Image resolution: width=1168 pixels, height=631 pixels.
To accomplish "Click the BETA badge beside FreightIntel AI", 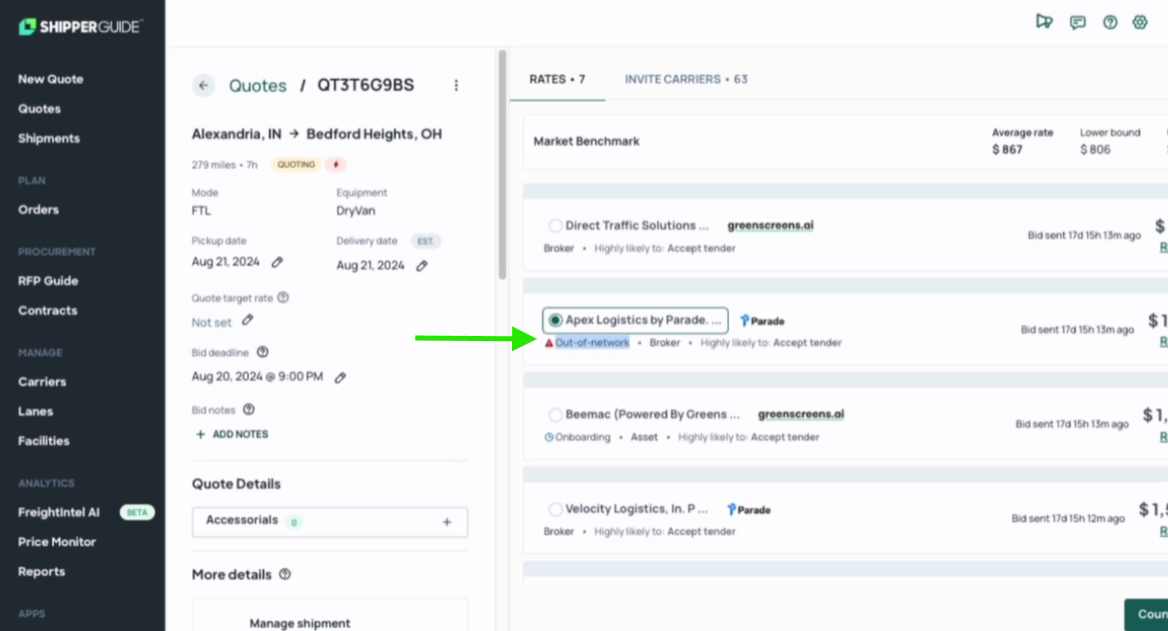I will (x=137, y=513).
